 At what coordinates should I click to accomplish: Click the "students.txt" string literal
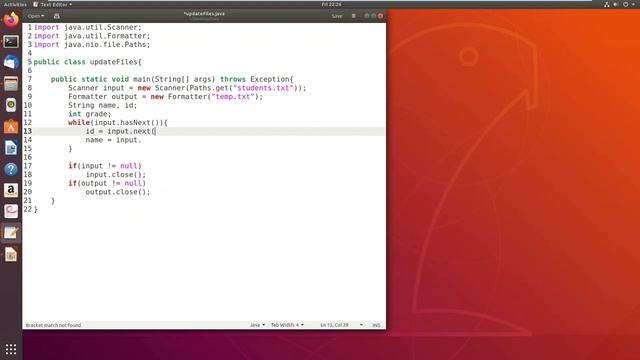coord(263,88)
